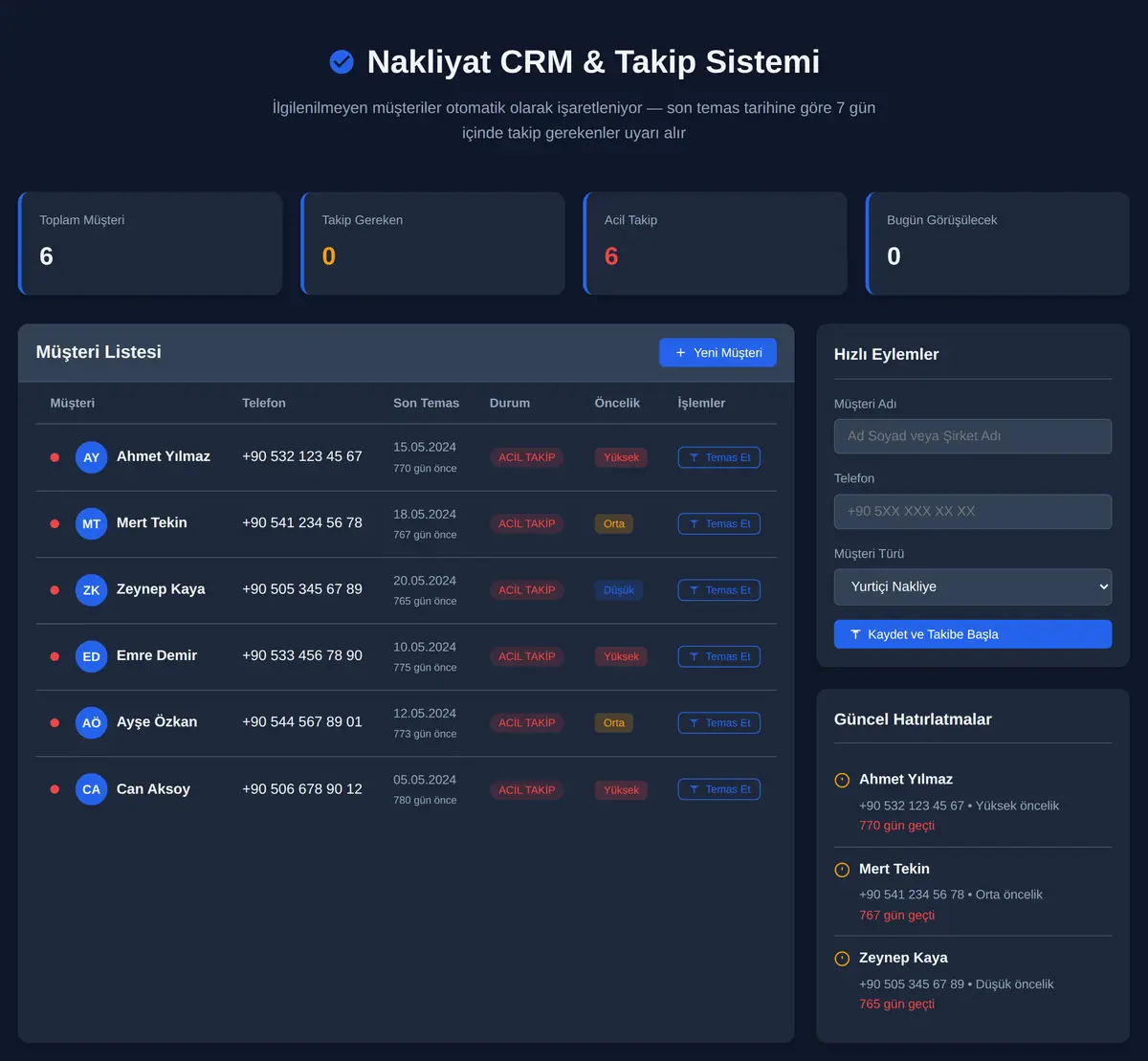Click the date 10.05.2024
Image resolution: width=1148 pixels, height=1061 pixels.
(x=425, y=647)
